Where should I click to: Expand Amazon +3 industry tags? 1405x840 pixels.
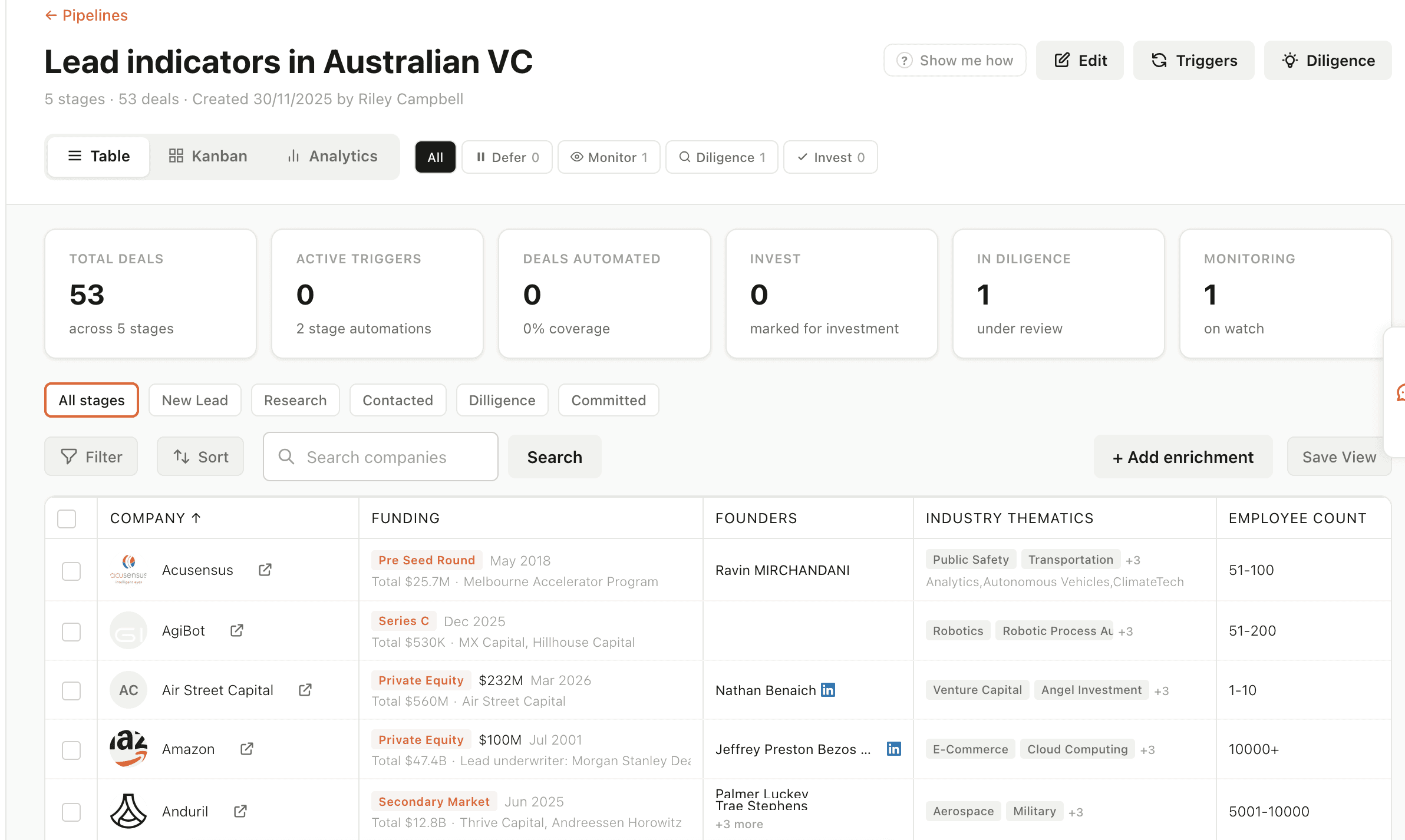tap(1147, 750)
